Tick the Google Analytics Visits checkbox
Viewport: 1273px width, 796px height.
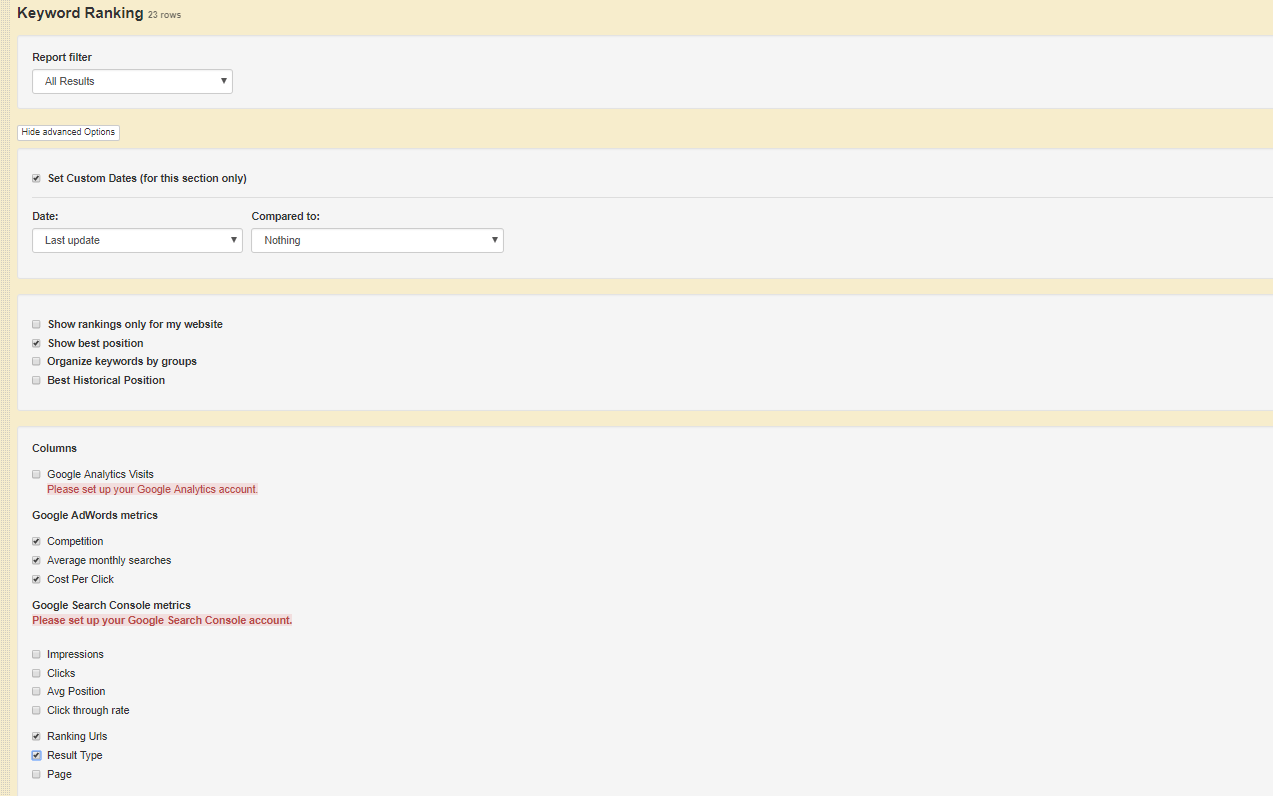click(x=37, y=475)
